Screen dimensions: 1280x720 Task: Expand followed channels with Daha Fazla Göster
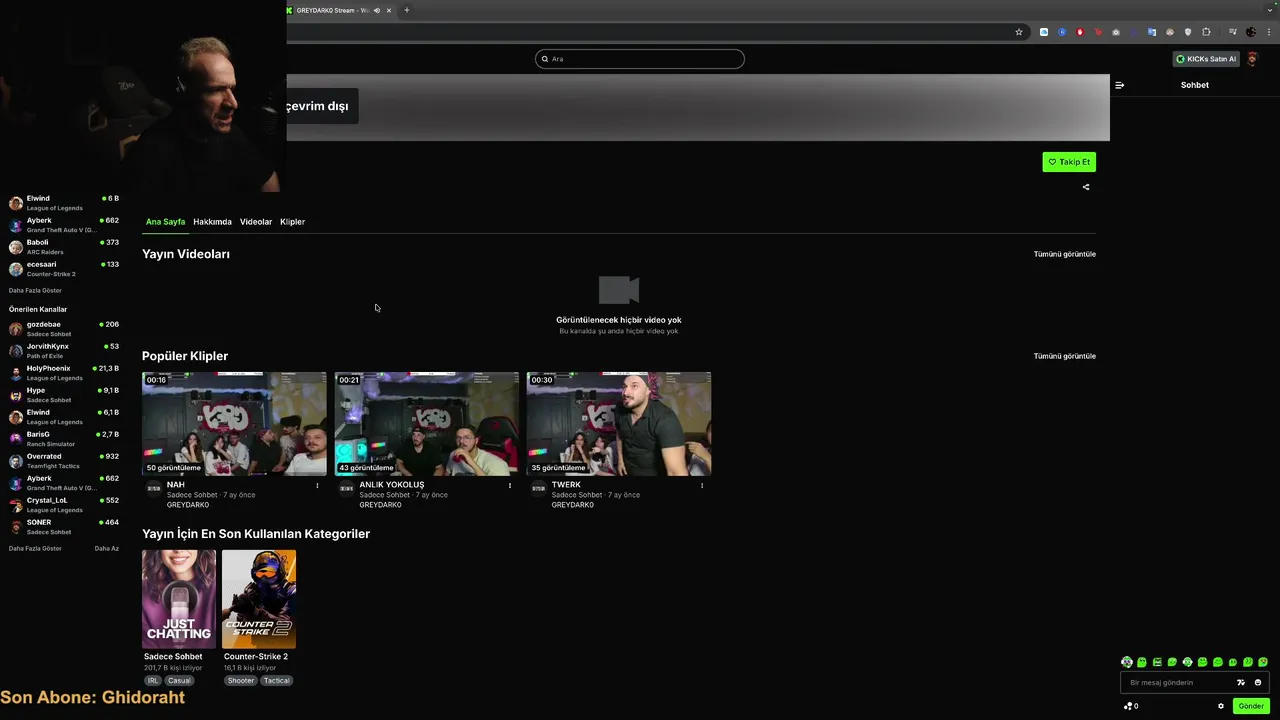pyautogui.click(x=35, y=290)
